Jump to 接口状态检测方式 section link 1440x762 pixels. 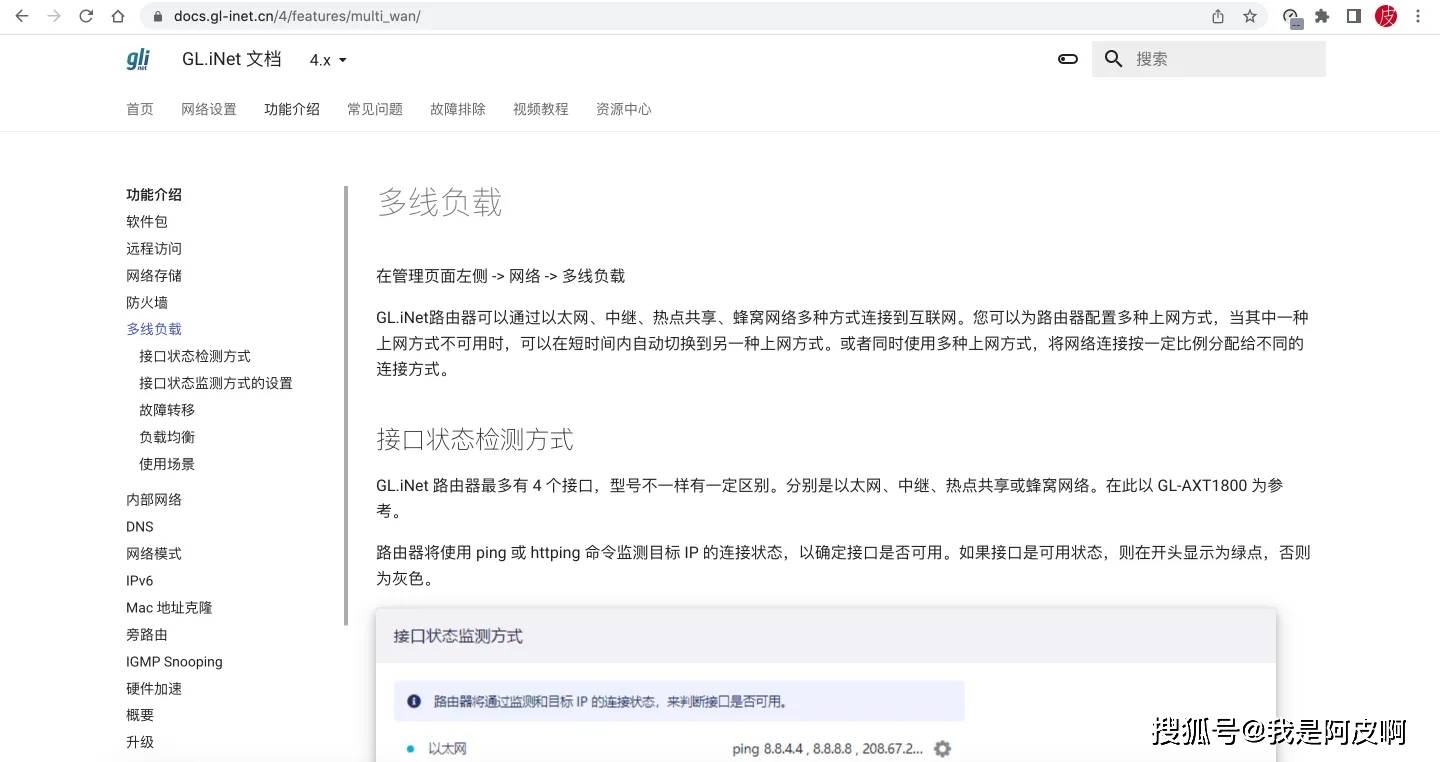click(x=195, y=356)
